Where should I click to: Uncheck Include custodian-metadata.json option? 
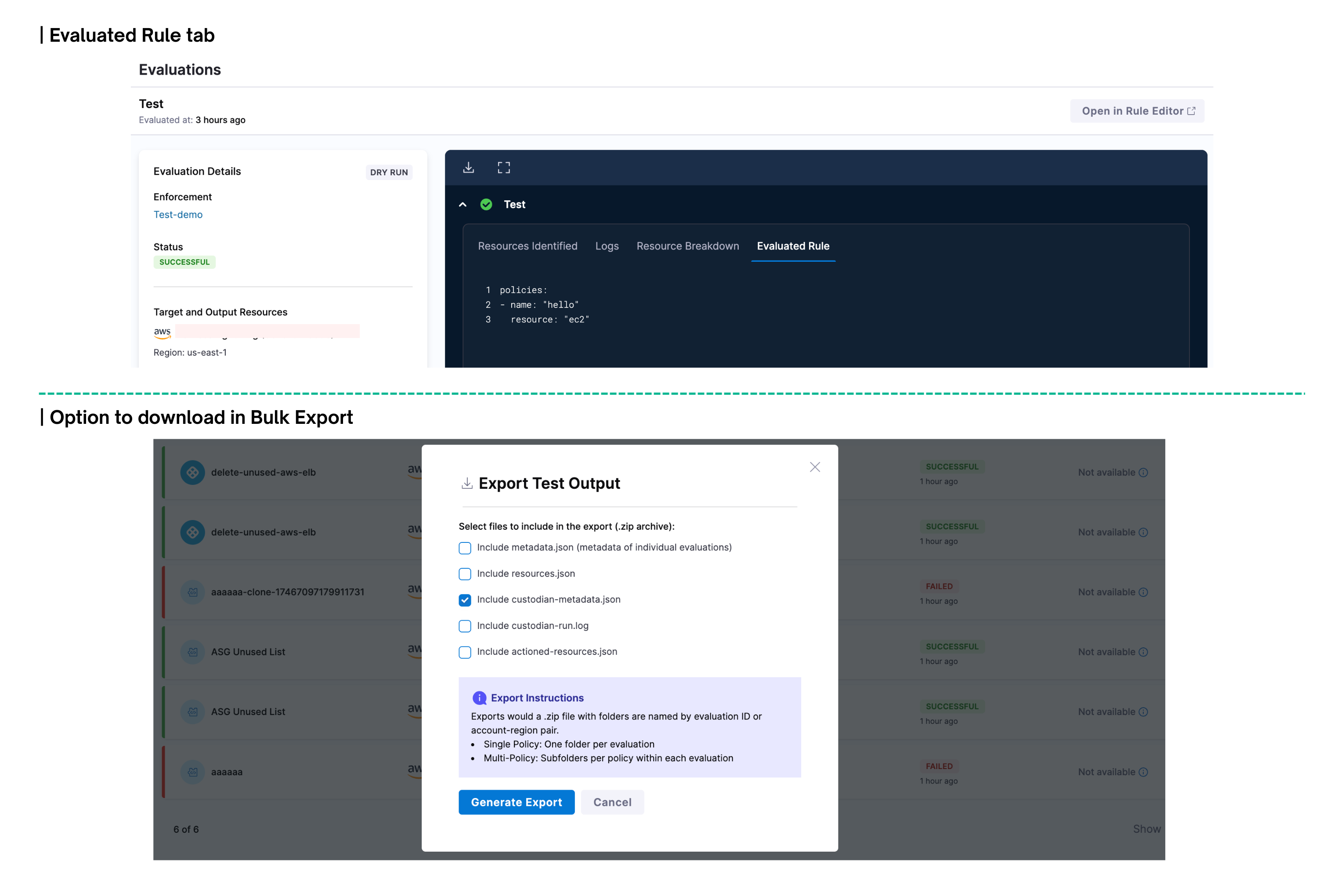pos(465,600)
